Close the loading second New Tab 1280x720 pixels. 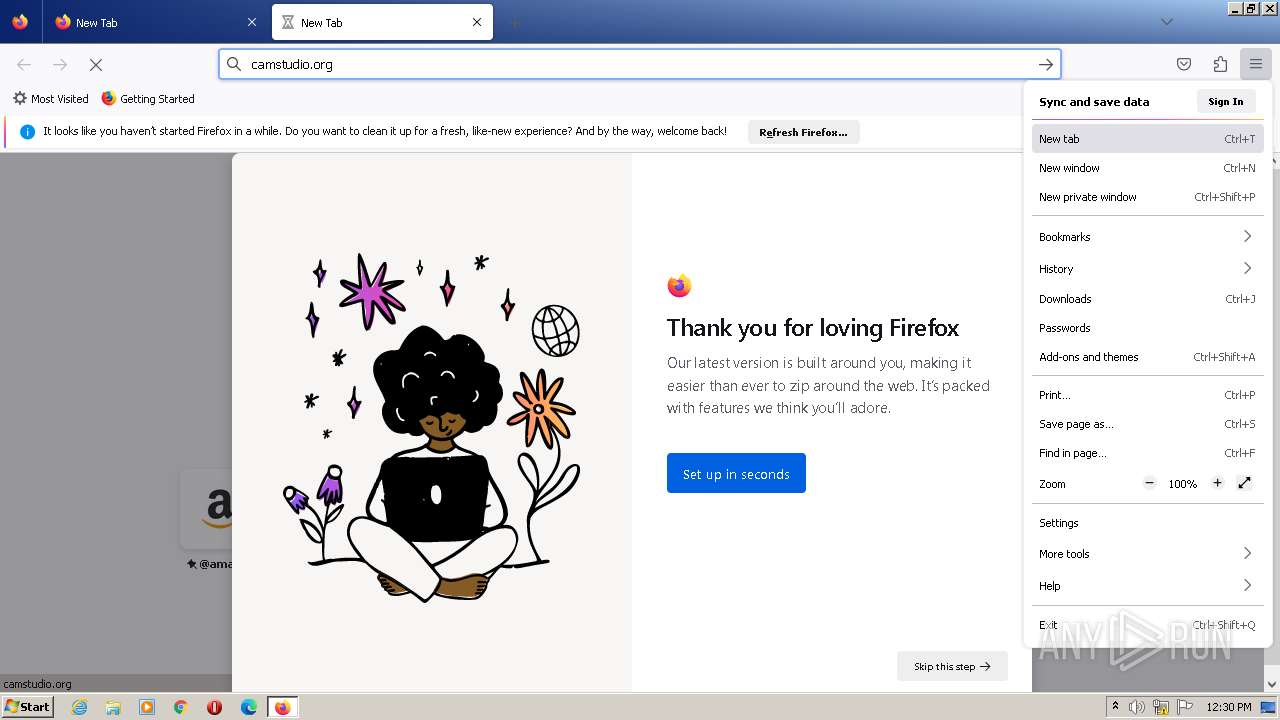tap(477, 22)
